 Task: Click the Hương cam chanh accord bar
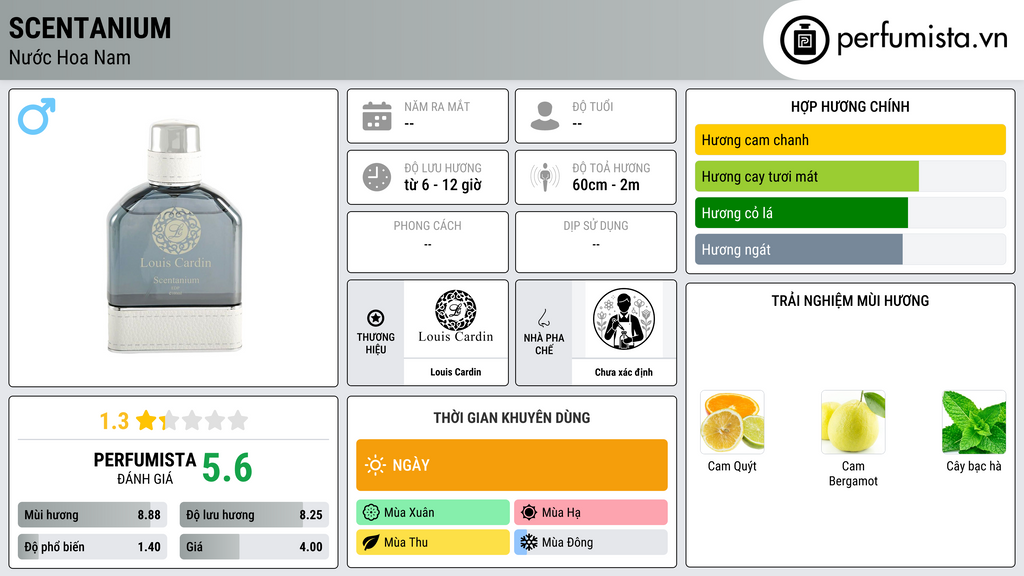point(850,140)
